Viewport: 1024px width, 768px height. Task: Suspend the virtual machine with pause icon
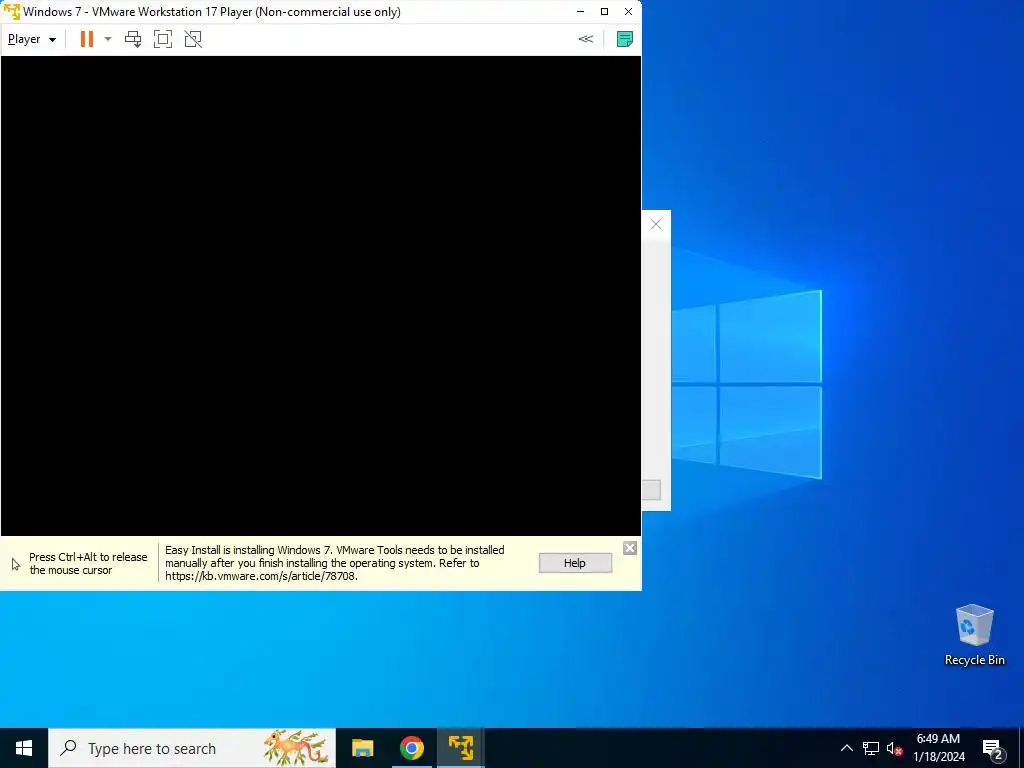click(86, 39)
